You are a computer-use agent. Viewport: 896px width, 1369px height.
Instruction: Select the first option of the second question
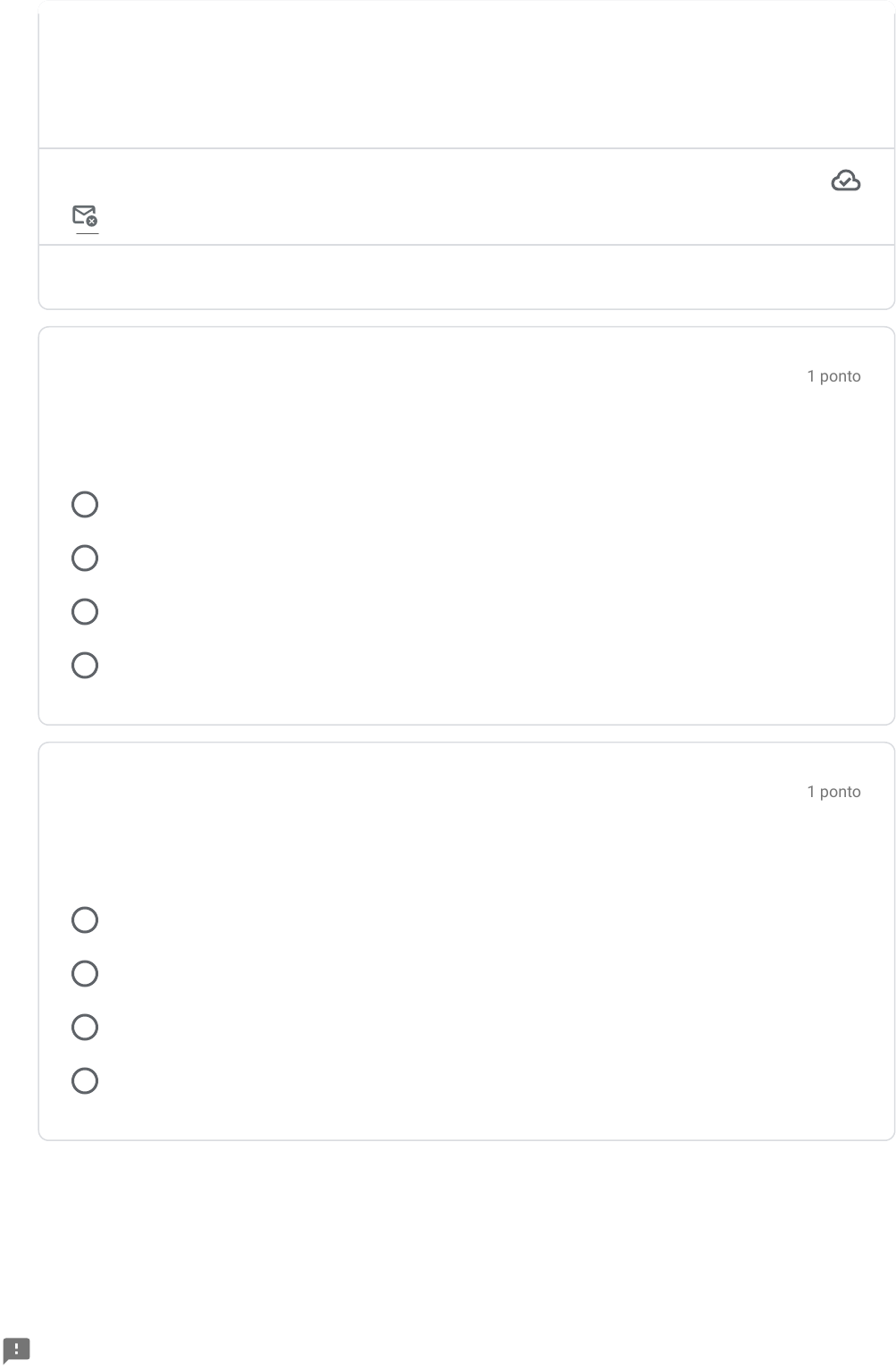pyautogui.click(x=85, y=920)
